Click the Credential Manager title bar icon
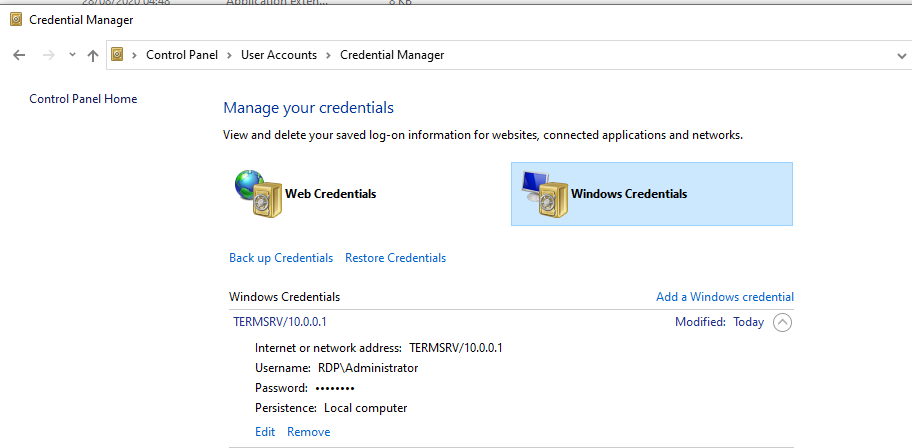912x448 pixels. click(14, 19)
